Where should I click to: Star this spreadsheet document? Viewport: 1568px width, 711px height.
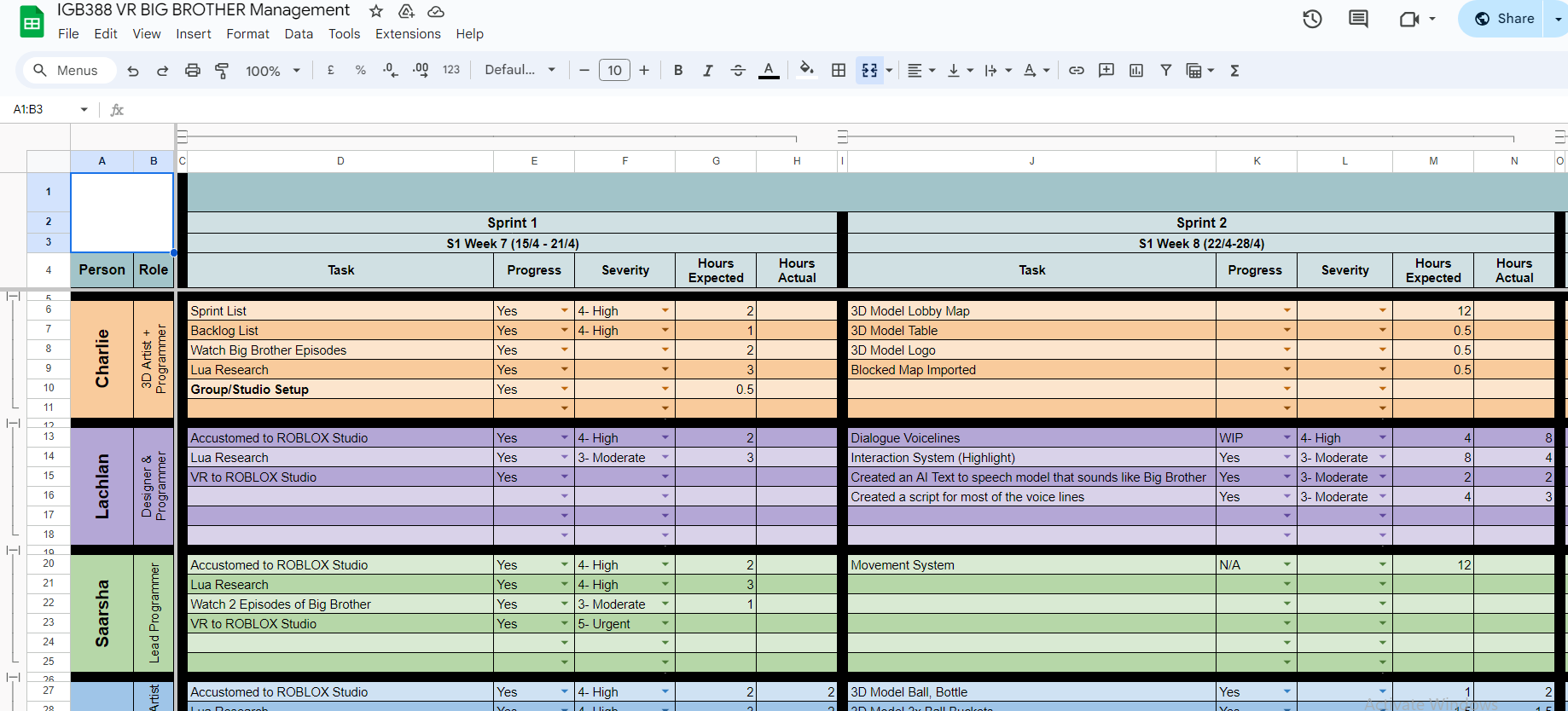[x=376, y=11]
